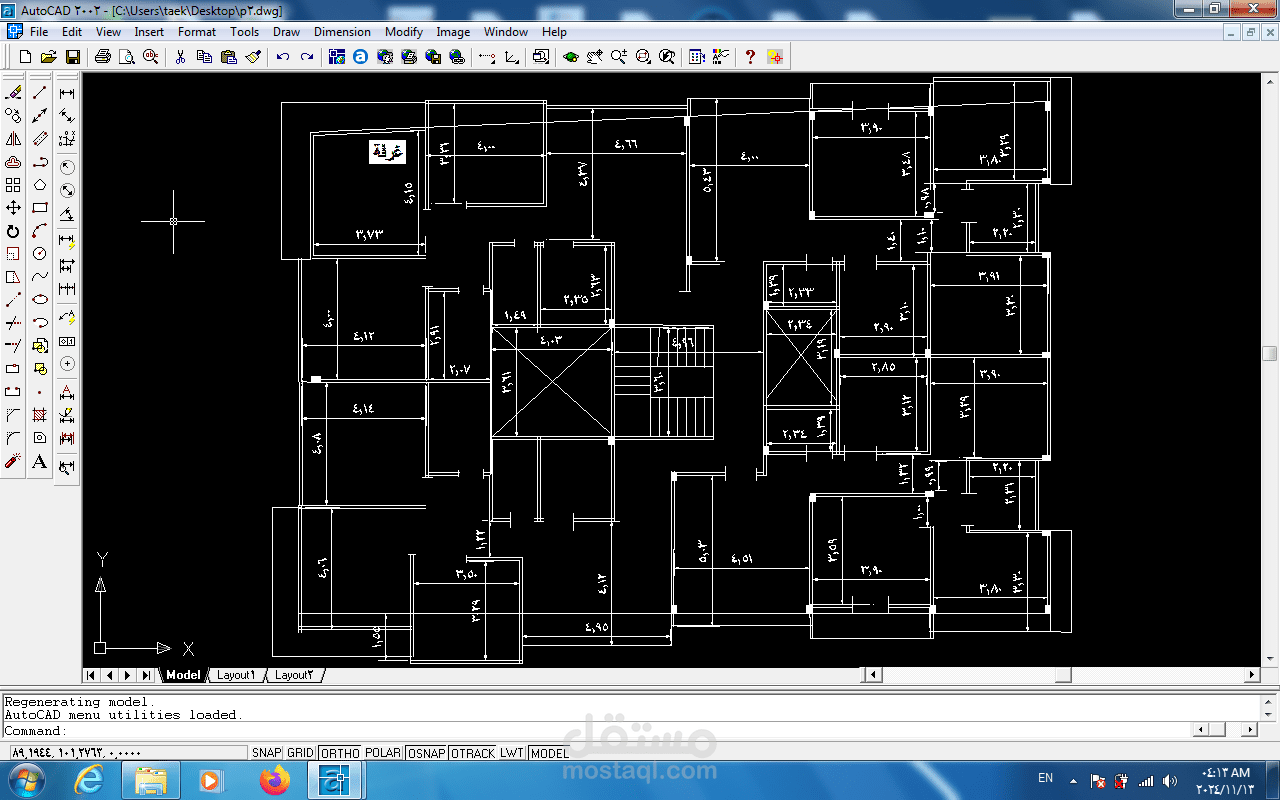Click the Save diskette icon
Screen dimensions: 1280x800
pyautogui.click(x=72, y=57)
